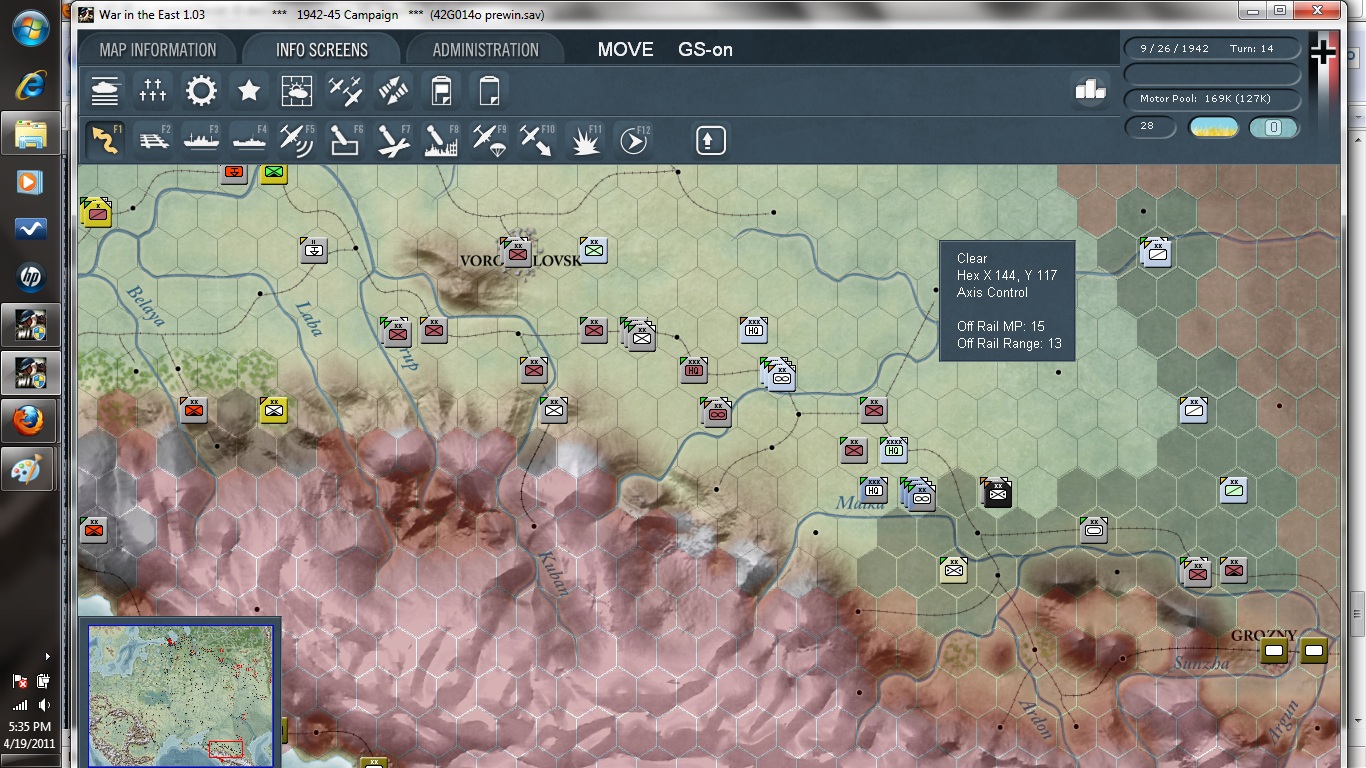Screen dimensions: 1366x768
Task: Select the F5 air recon mode
Action: (297, 140)
